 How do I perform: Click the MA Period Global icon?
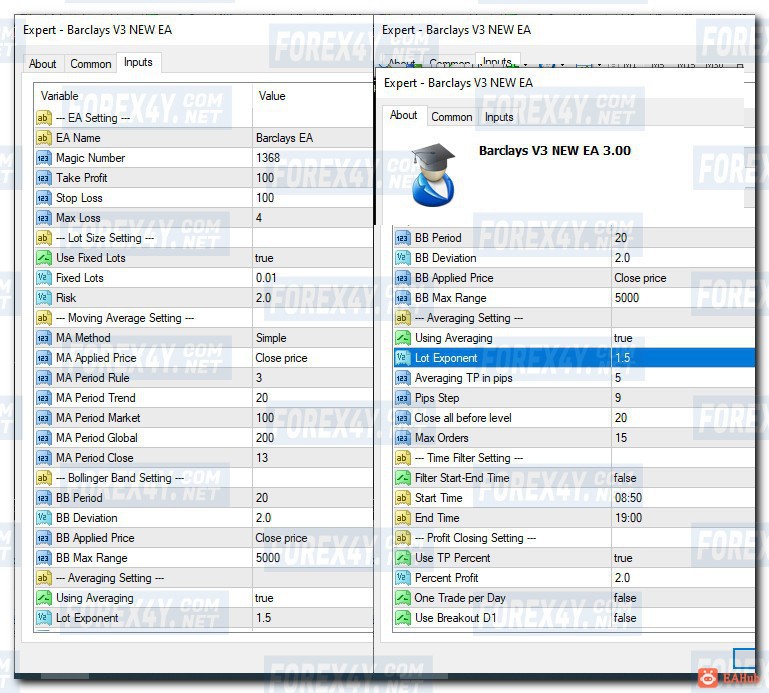[x=43, y=438]
